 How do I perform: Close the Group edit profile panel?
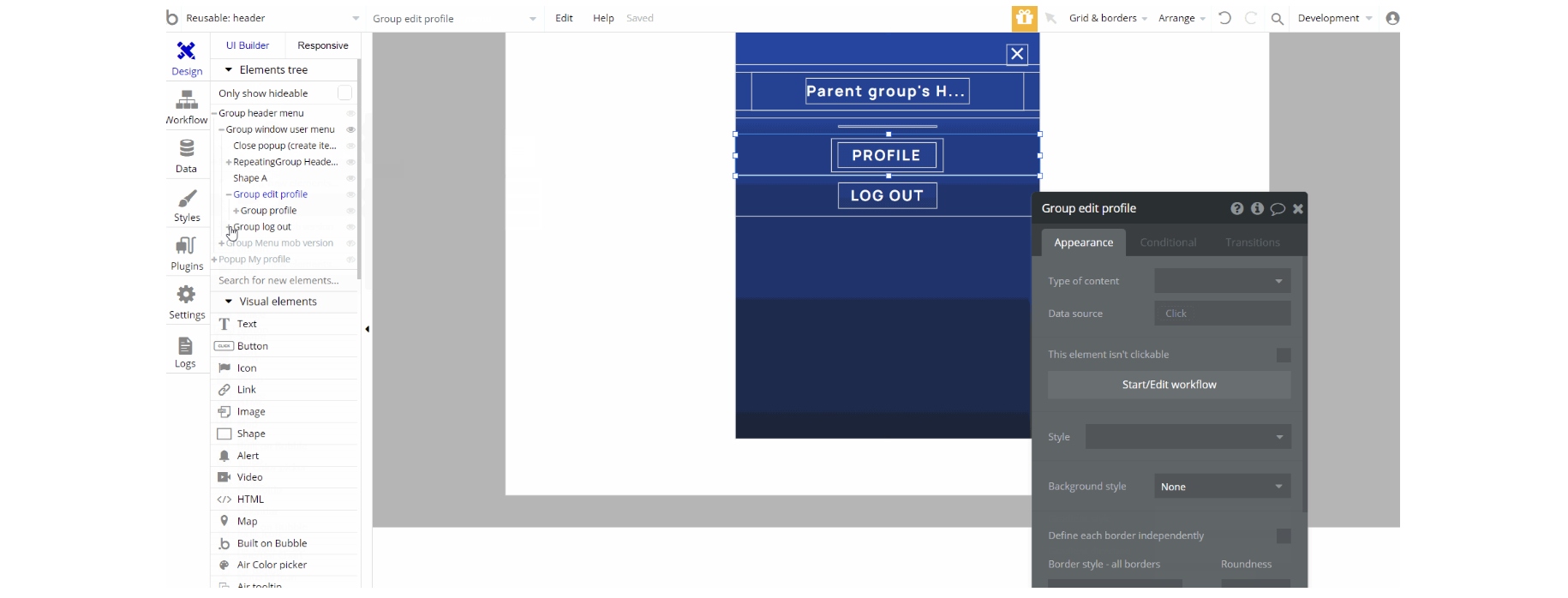(1298, 208)
